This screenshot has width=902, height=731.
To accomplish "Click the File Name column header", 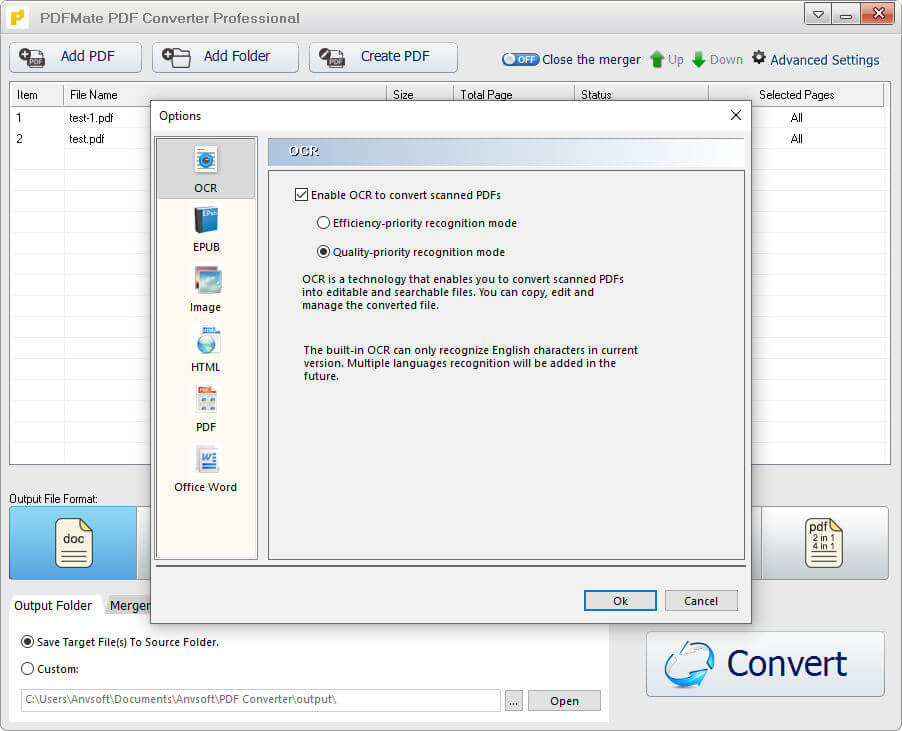I will pos(224,94).
